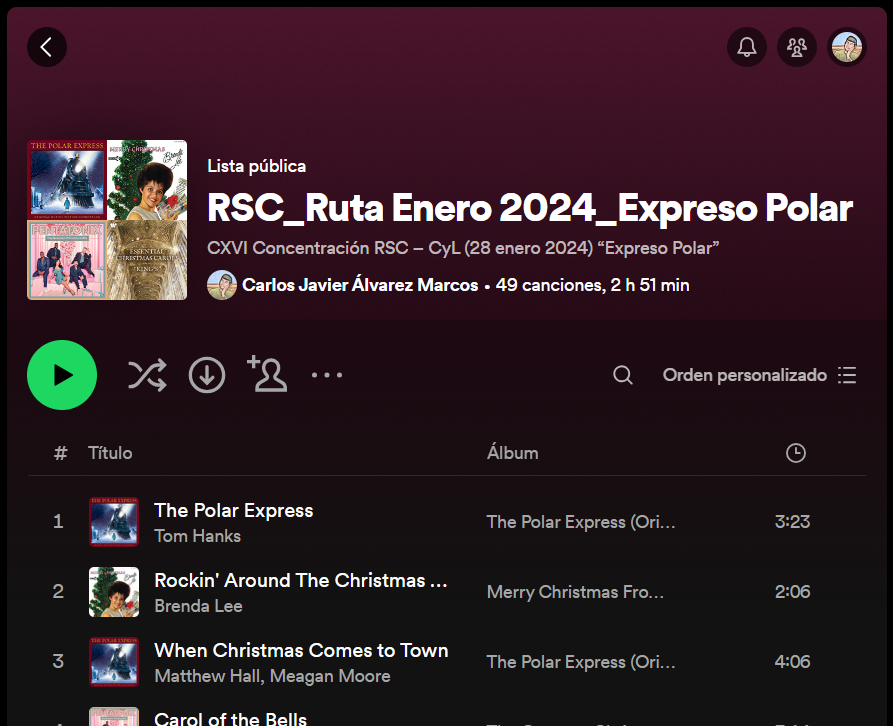Open the Orden personalizado sort dropdown
This screenshot has height=726, width=893.
coord(759,375)
